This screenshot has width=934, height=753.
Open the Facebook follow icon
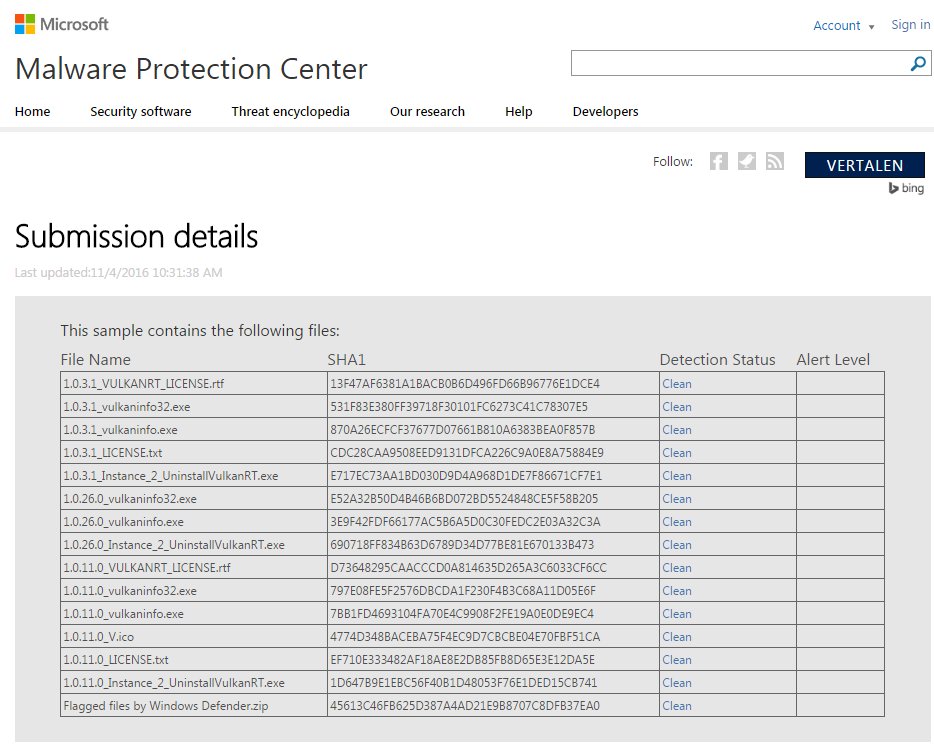point(718,161)
